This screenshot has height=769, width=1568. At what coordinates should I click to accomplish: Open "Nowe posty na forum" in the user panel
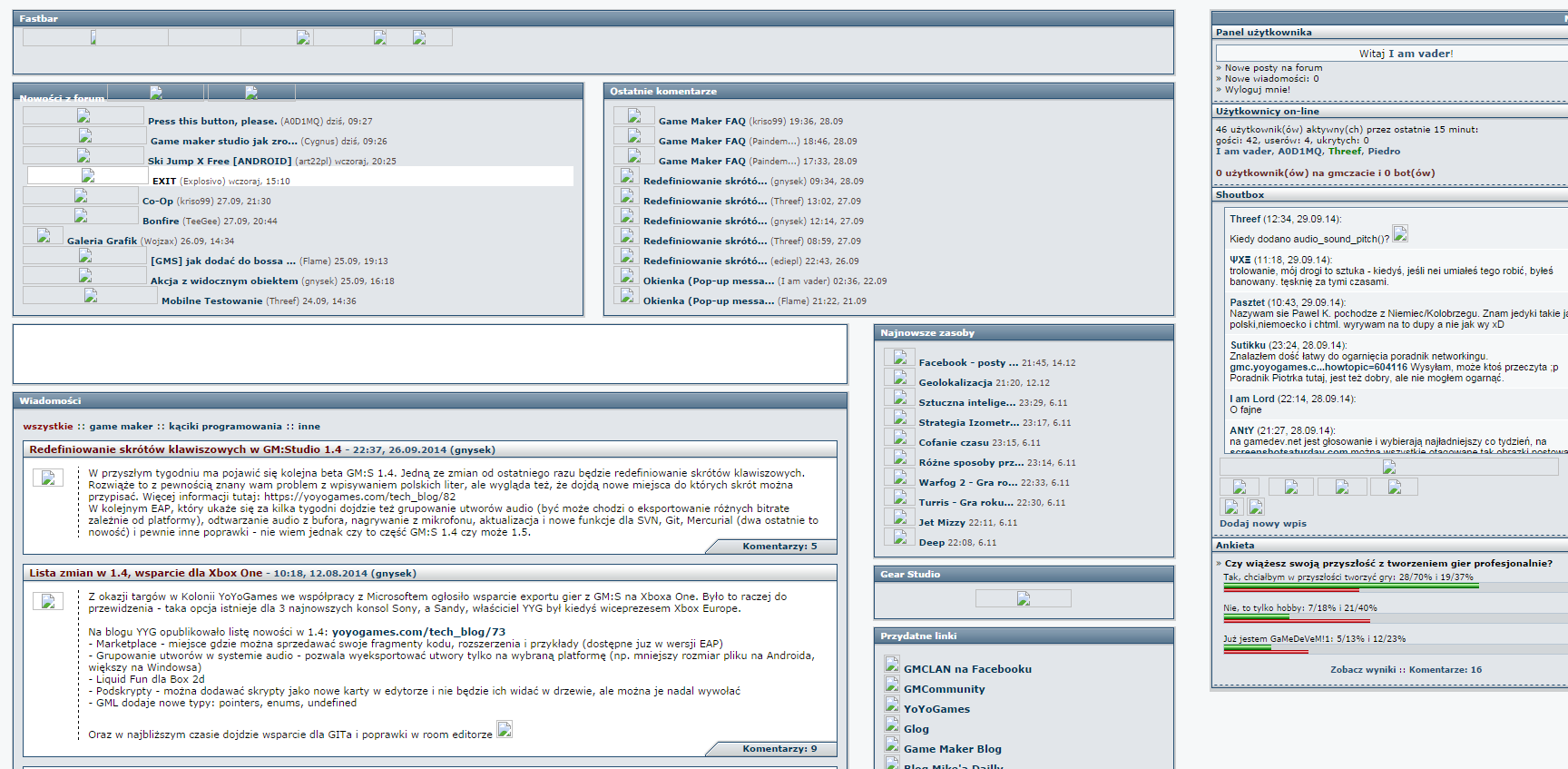click(1273, 68)
